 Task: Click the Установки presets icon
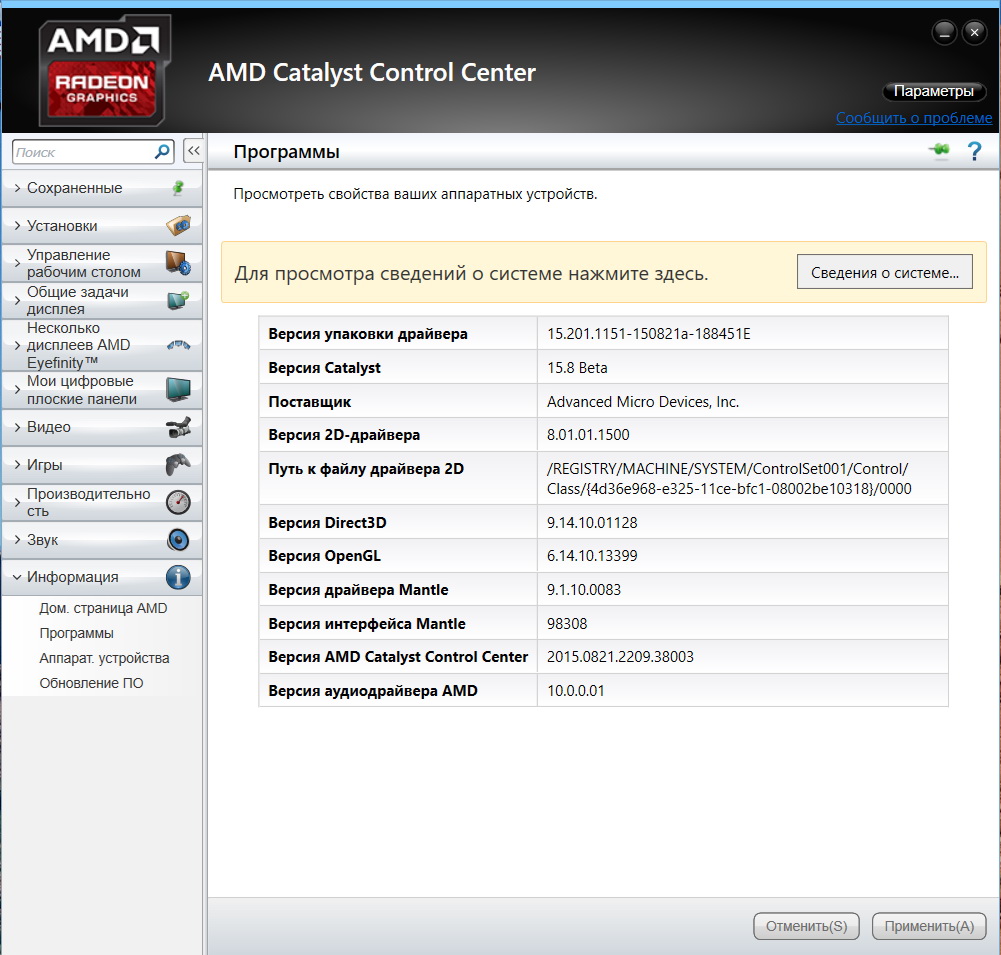coord(178,225)
